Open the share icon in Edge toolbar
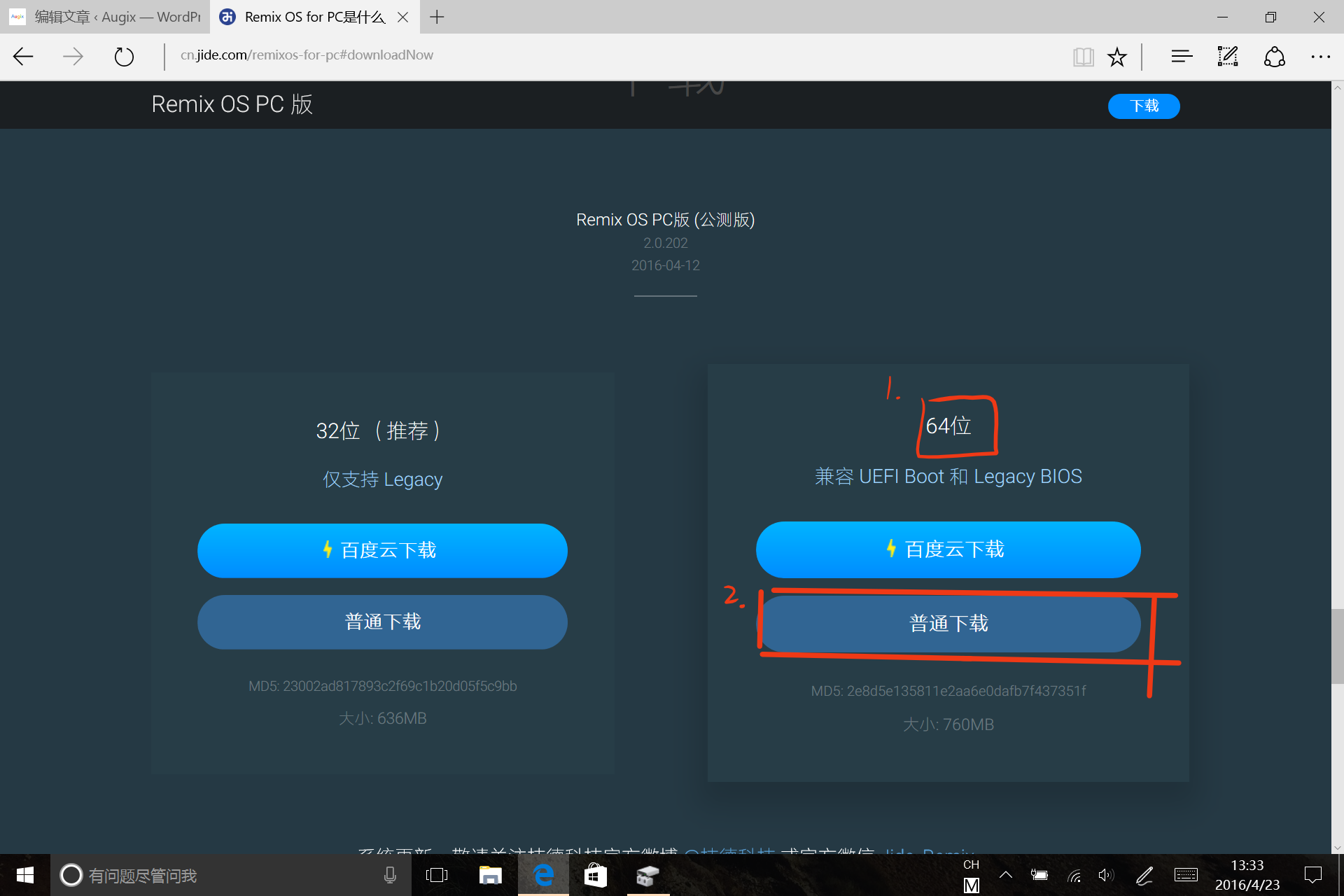This screenshot has height=896, width=1344. (1275, 56)
